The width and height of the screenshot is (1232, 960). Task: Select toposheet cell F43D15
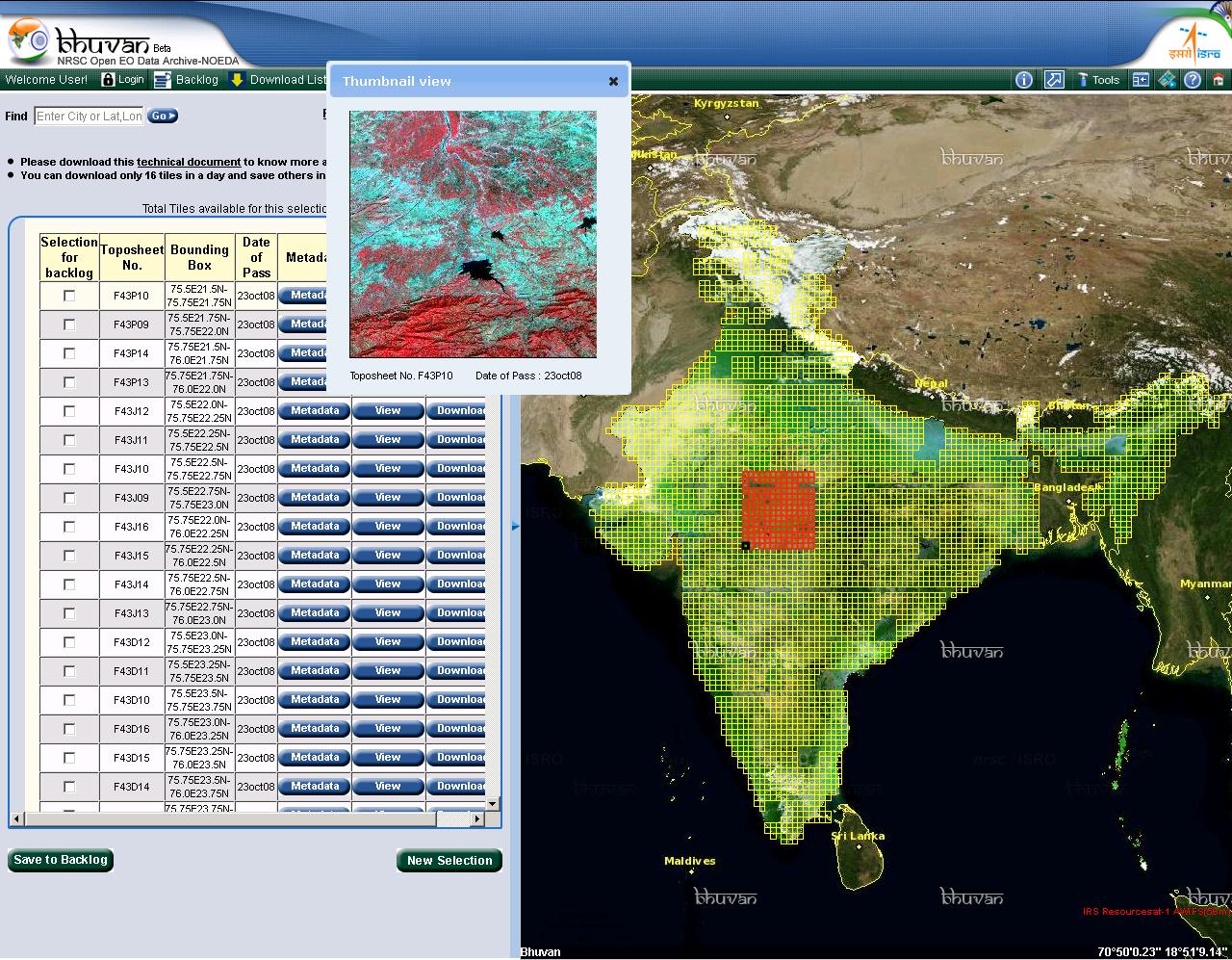point(132,758)
